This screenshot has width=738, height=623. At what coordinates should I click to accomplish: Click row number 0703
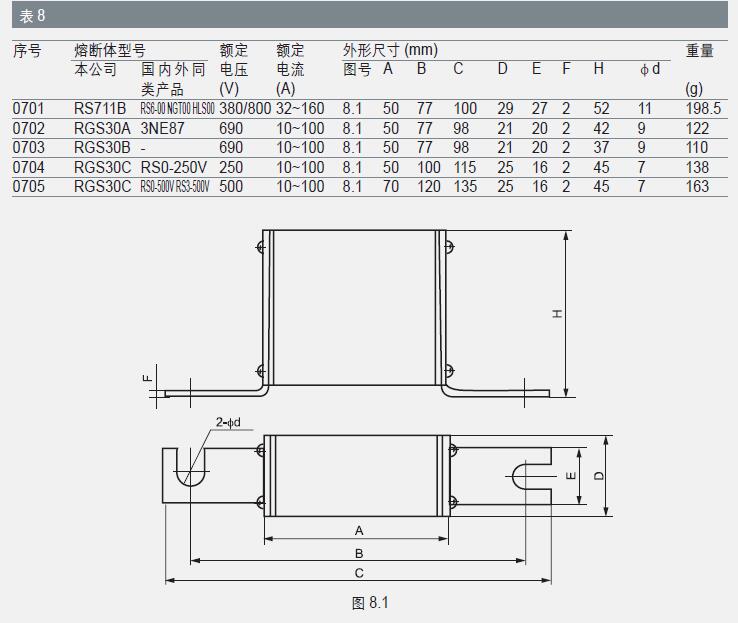[29, 148]
